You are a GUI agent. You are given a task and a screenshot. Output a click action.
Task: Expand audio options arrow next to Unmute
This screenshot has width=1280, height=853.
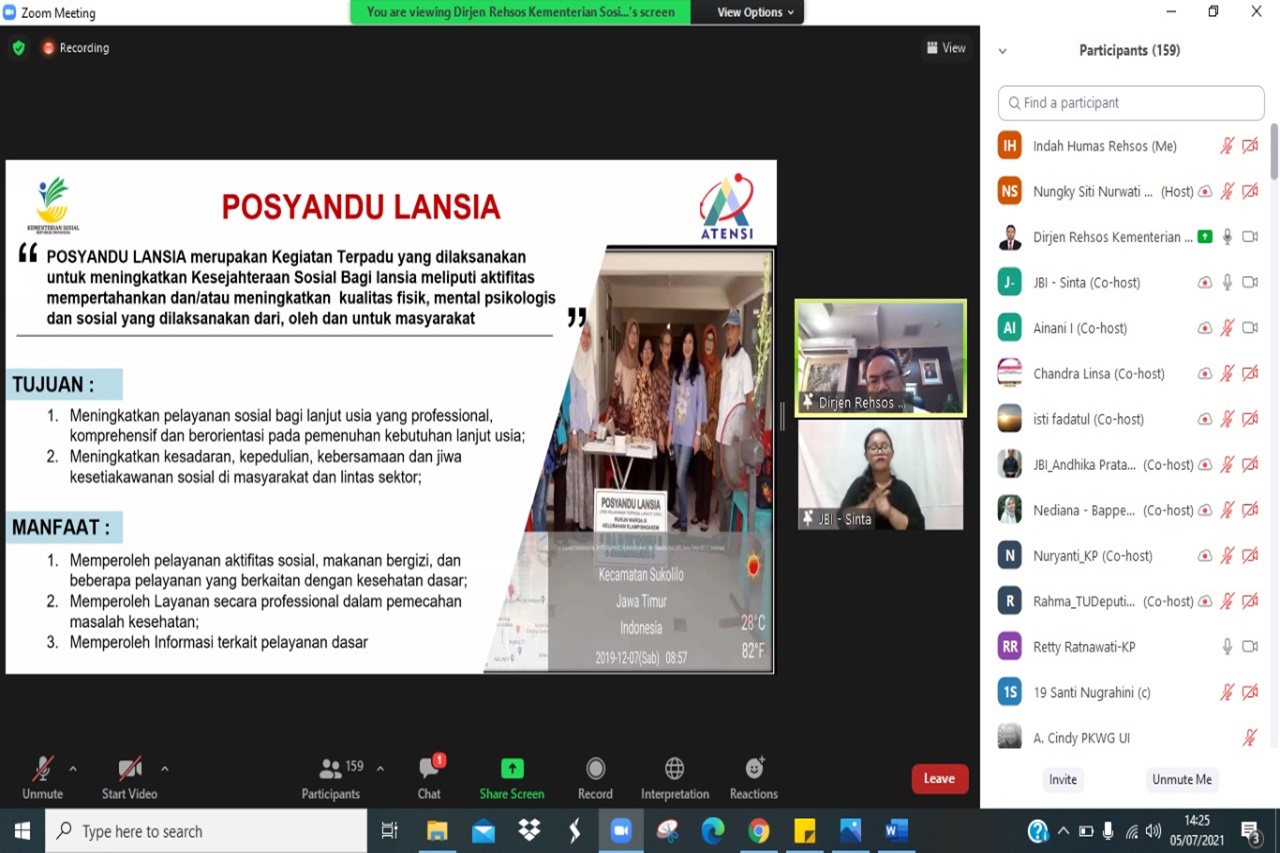pyautogui.click(x=73, y=769)
